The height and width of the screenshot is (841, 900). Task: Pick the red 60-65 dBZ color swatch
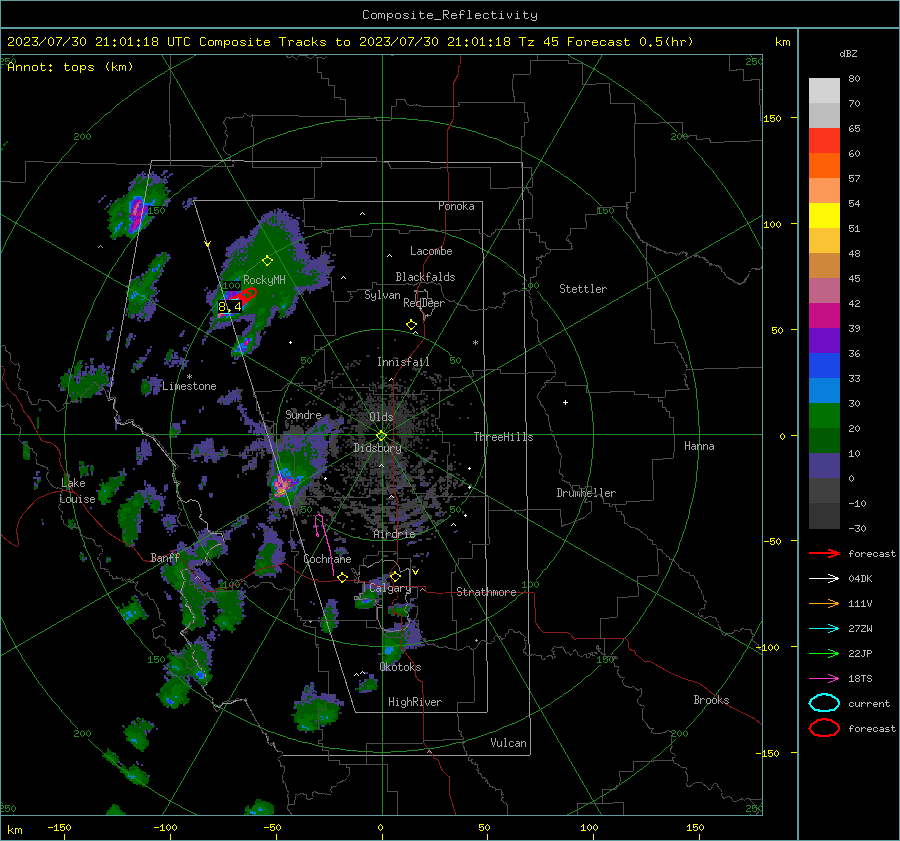click(824, 141)
